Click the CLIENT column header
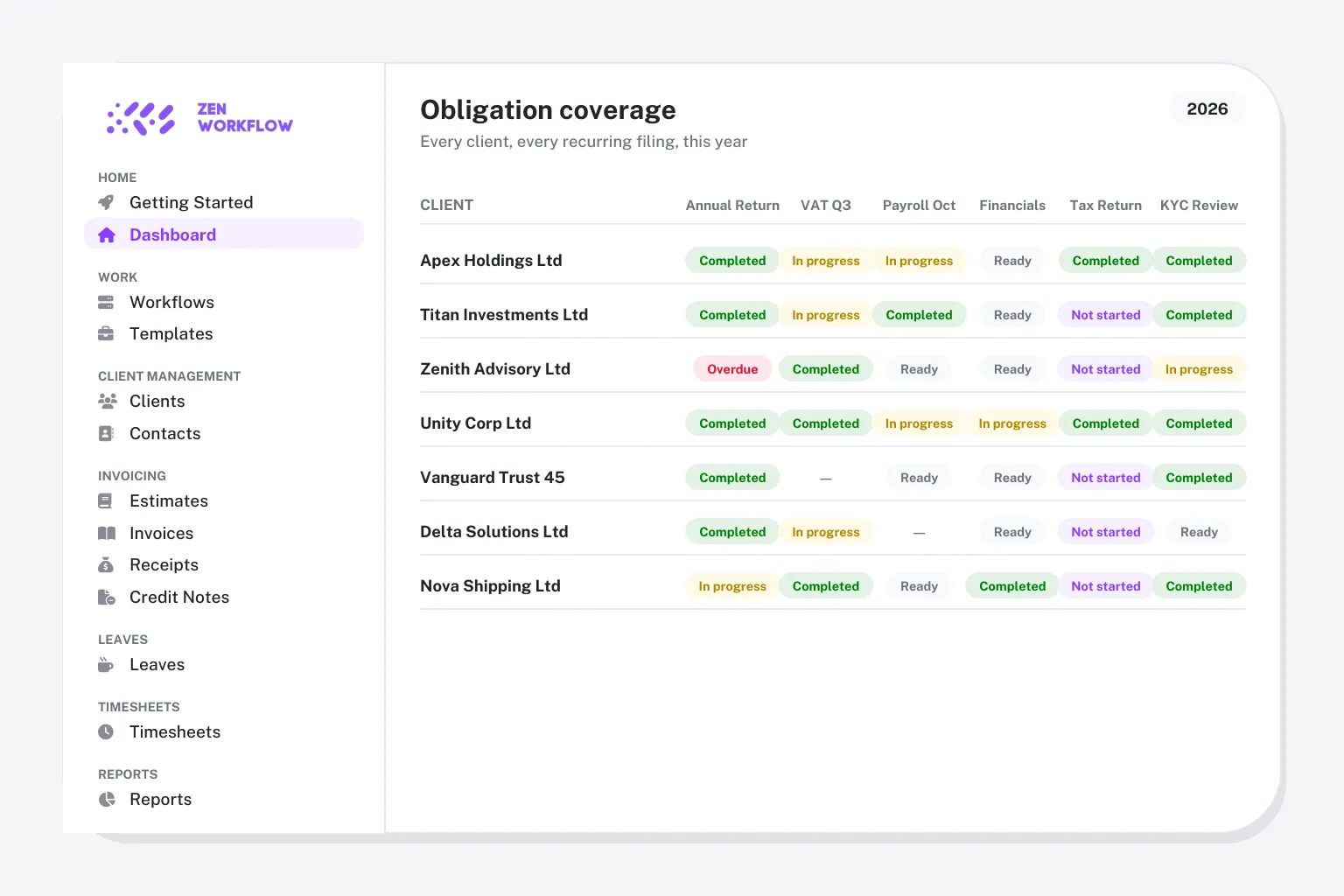The height and width of the screenshot is (896, 1344). 446,205
